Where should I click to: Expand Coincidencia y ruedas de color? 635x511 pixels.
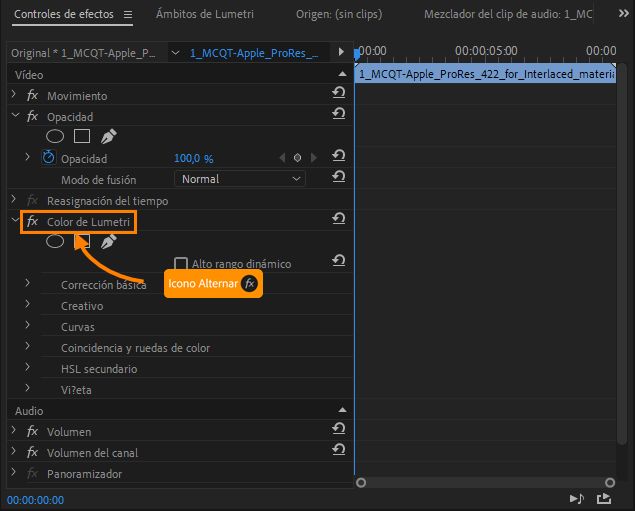[x=27, y=345]
